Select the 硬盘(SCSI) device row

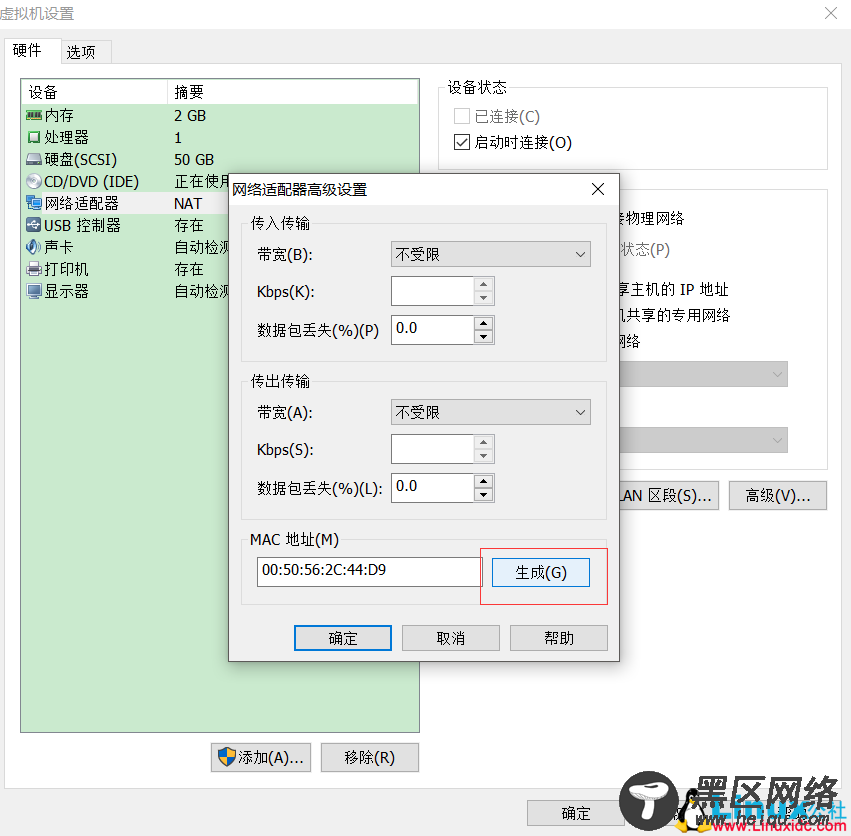pyautogui.click(x=220, y=159)
